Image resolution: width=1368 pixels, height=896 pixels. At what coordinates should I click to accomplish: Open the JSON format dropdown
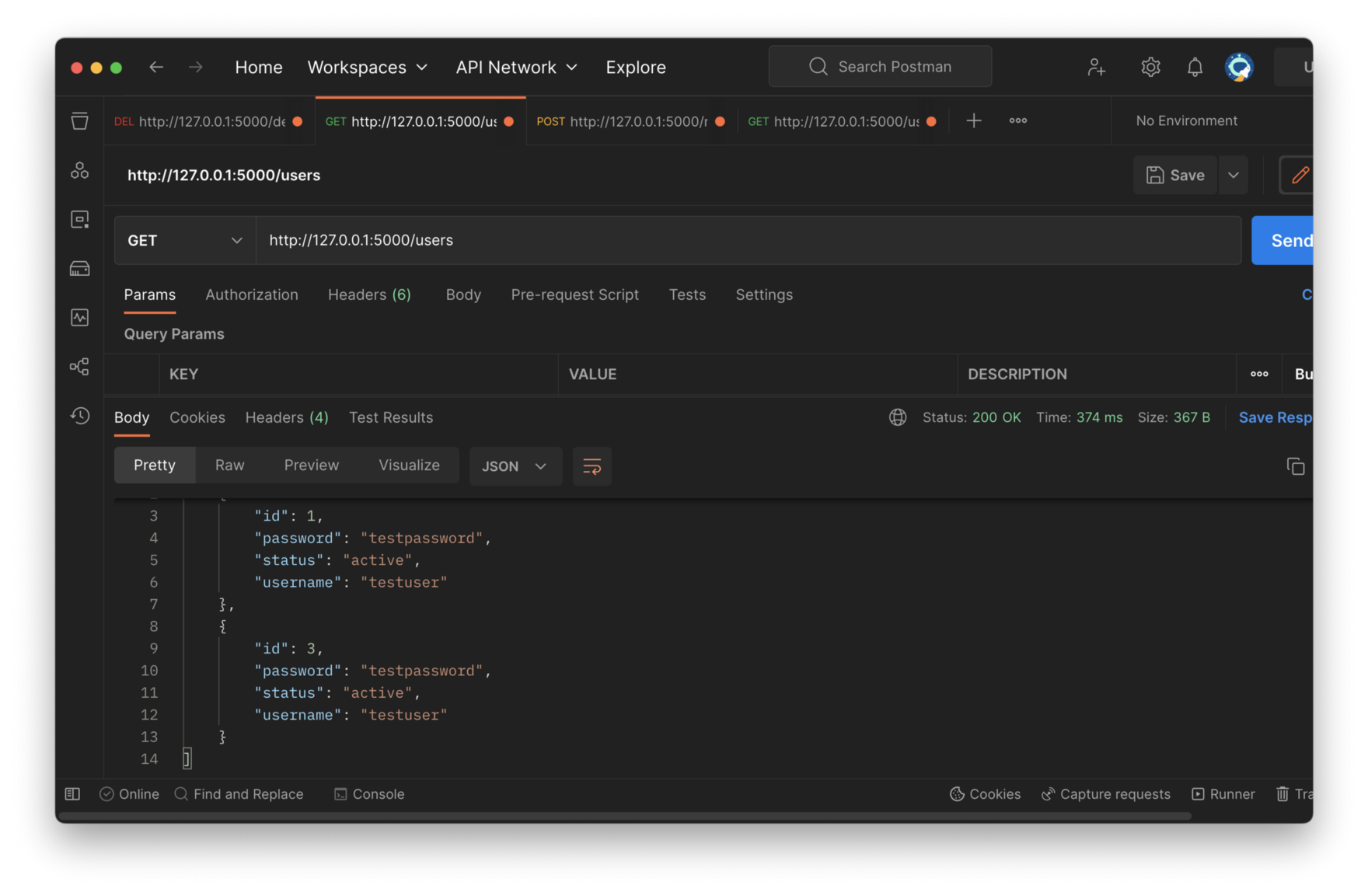point(515,465)
